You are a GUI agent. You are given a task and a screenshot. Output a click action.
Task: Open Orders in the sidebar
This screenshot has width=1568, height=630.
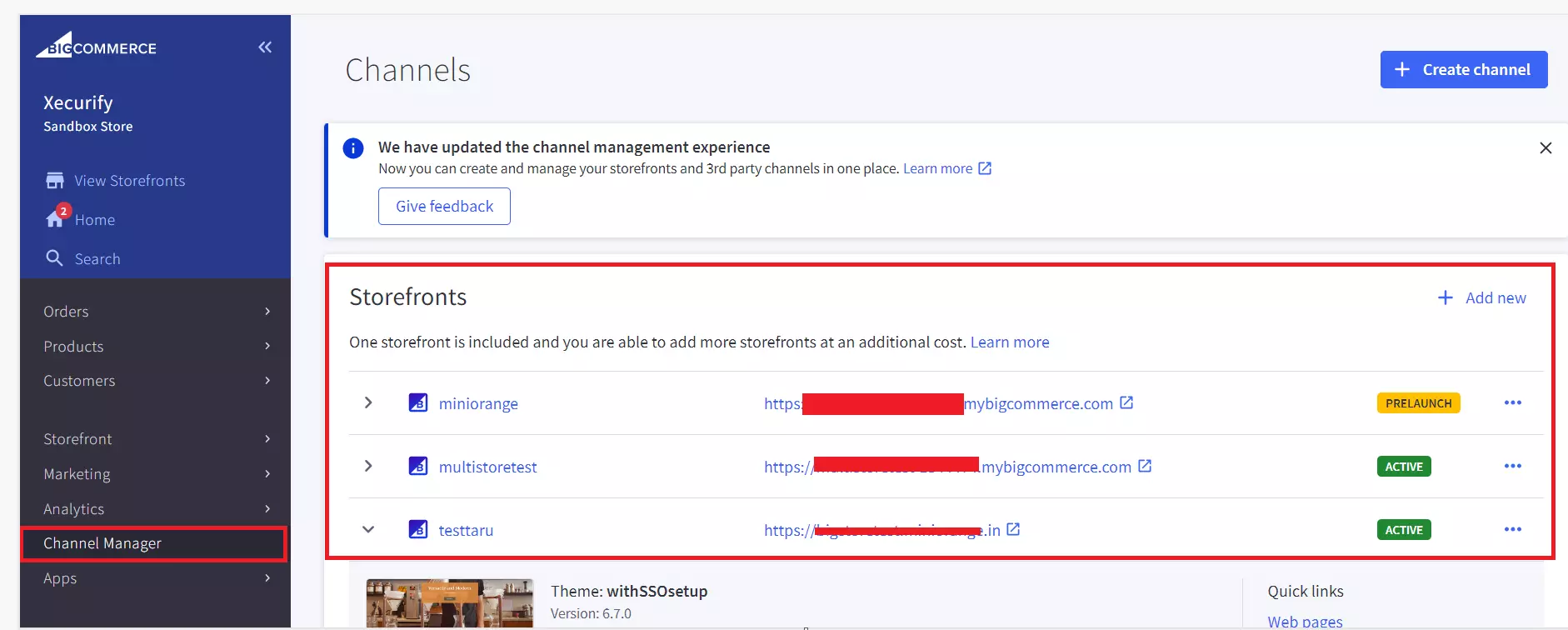coord(66,311)
